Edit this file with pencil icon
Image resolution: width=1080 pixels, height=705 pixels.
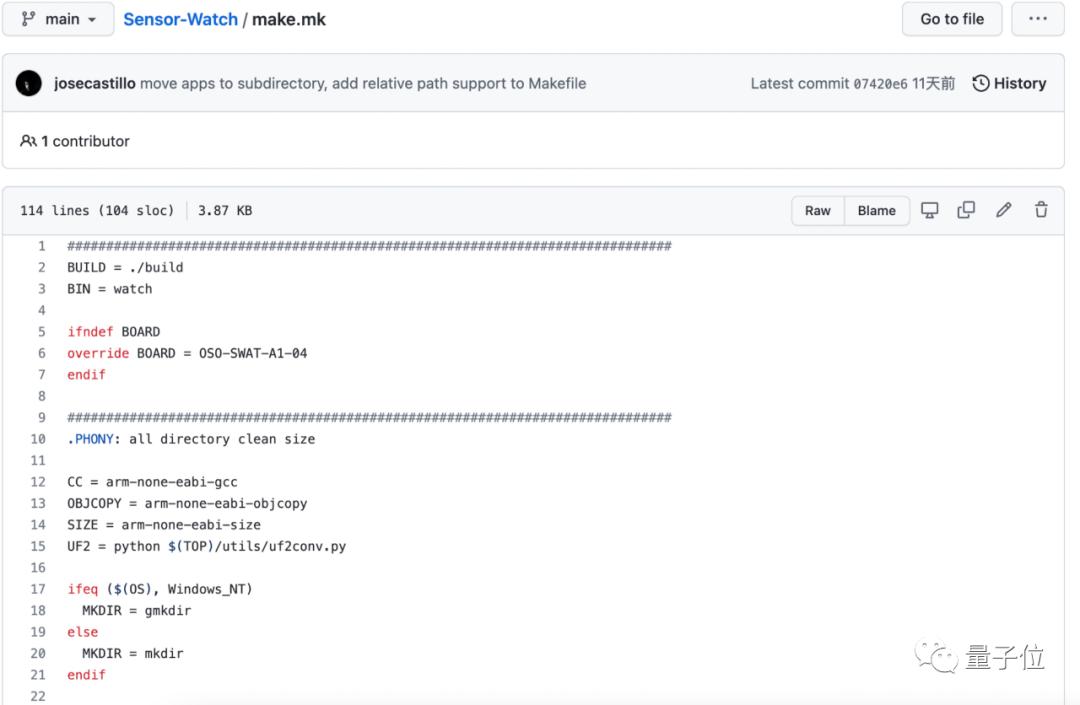(x=1004, y=210)
